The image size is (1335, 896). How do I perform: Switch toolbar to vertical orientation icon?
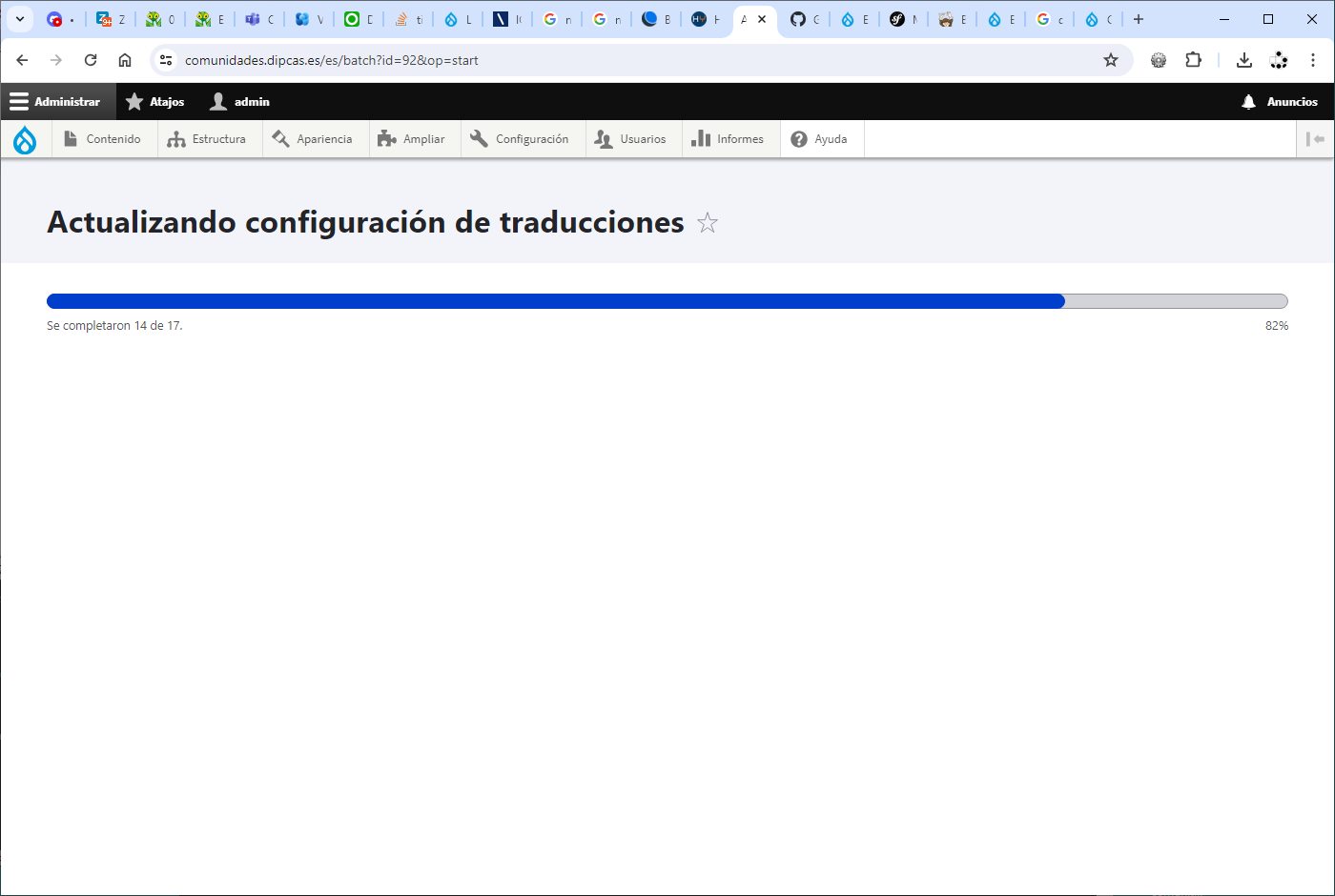point(1316,139)
